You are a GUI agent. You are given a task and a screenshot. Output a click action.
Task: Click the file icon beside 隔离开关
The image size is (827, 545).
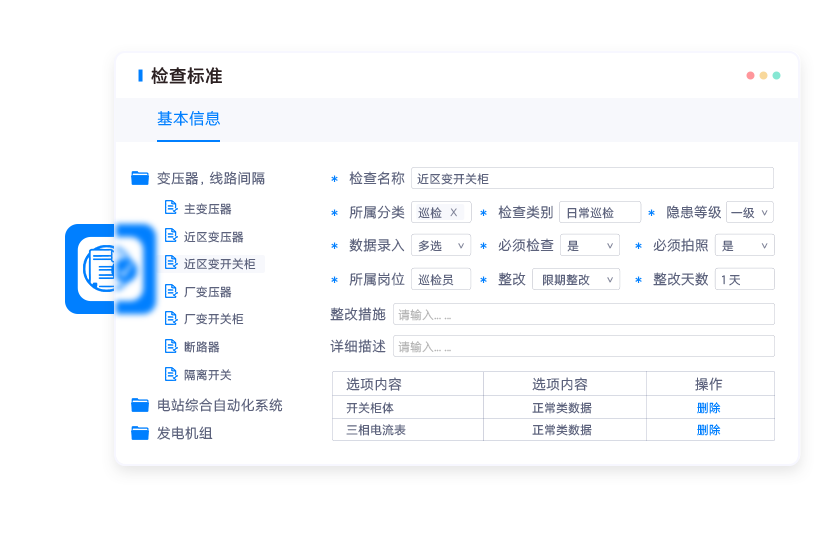click(x=170, y=374)
